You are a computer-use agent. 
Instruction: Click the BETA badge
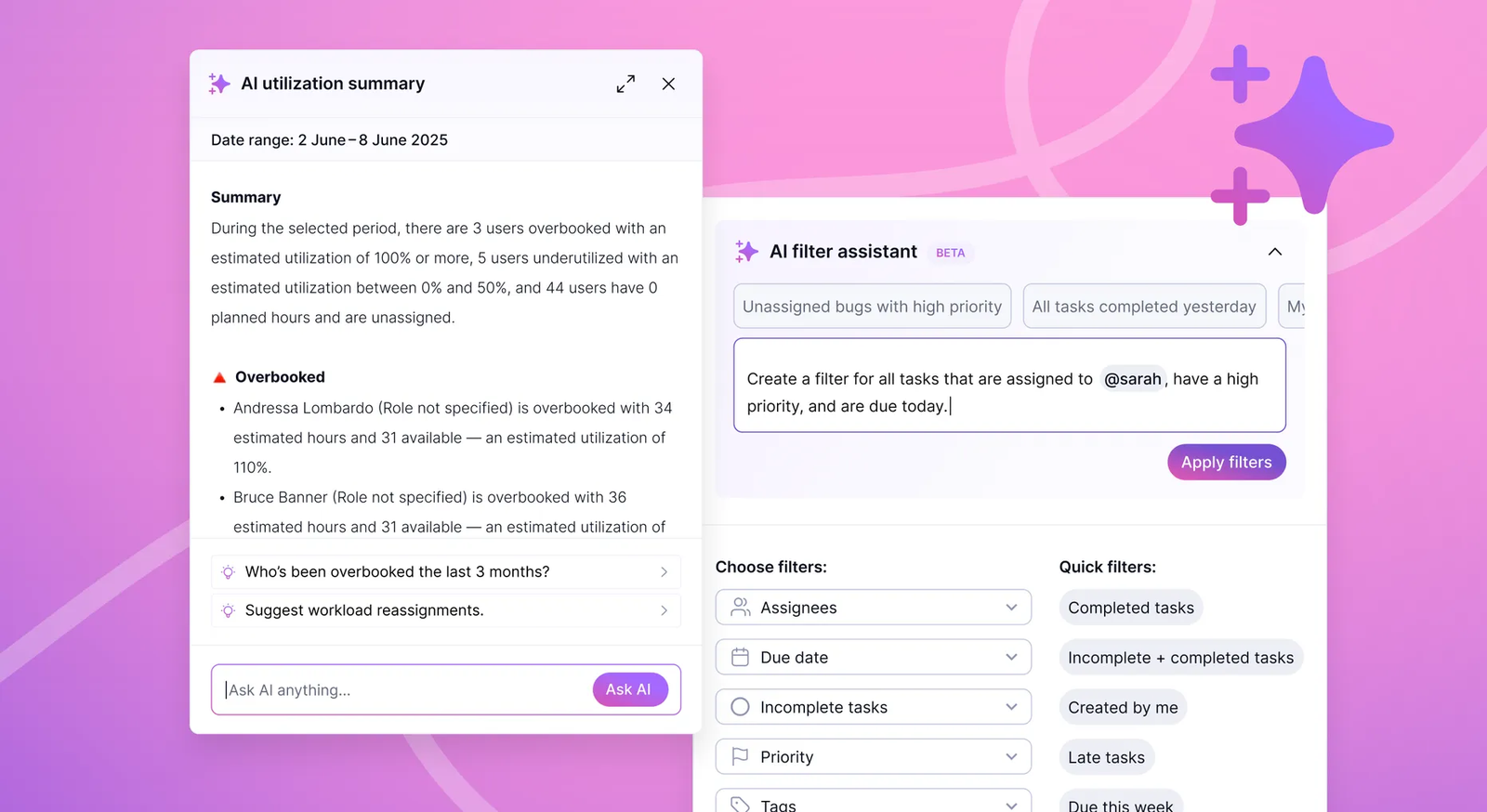coord(951,253)
